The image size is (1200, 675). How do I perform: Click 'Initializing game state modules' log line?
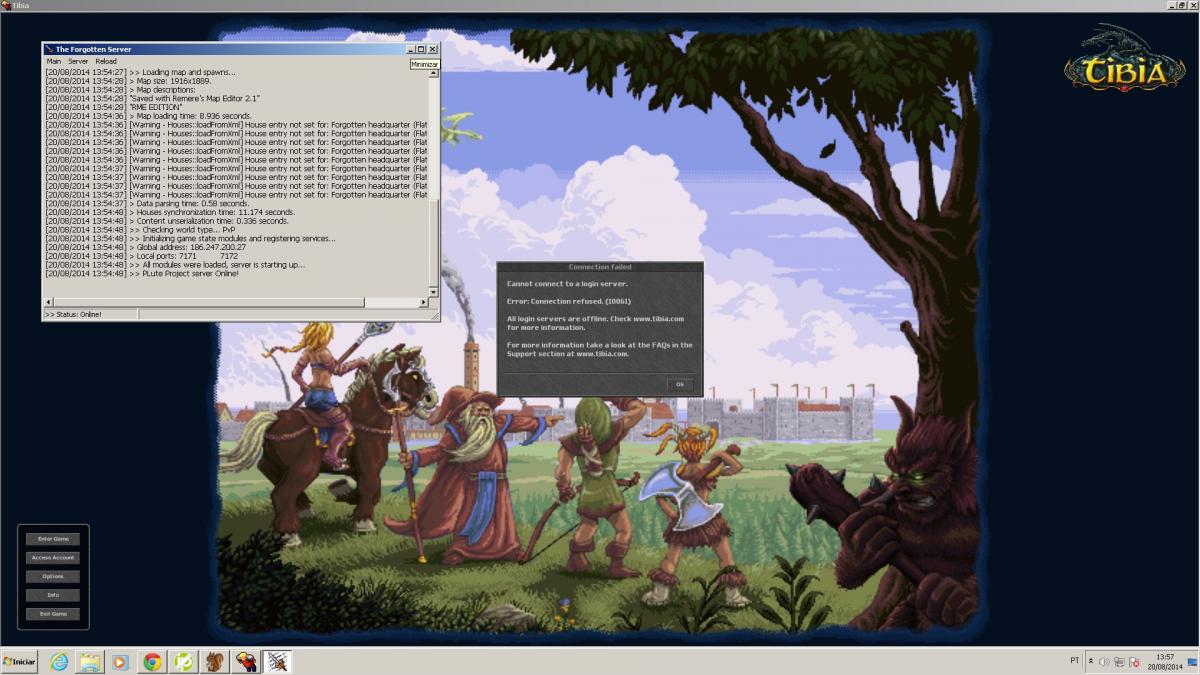tap(190, 239)
